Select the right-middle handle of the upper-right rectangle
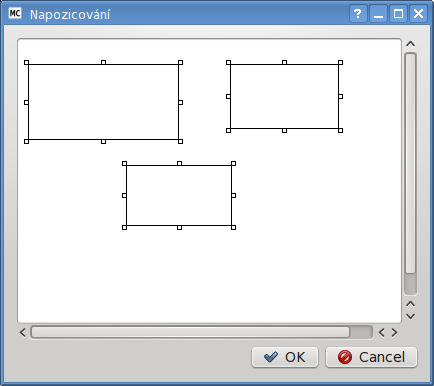The height and width of the screenshot is (386, 434). pos(341,96)
